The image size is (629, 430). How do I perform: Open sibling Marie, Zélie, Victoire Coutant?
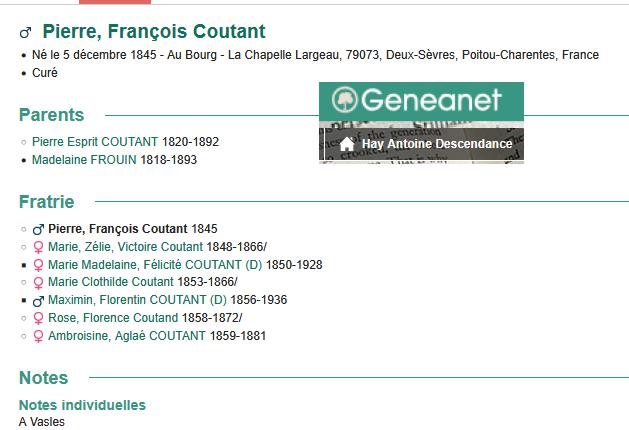126,247
